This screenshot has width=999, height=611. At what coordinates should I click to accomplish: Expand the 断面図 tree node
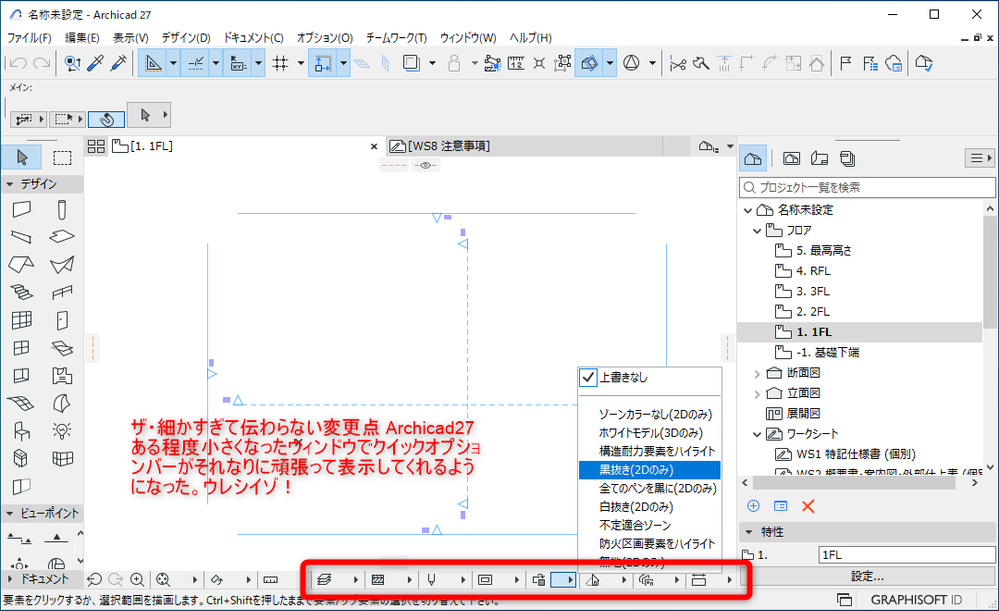coord(757,373)
